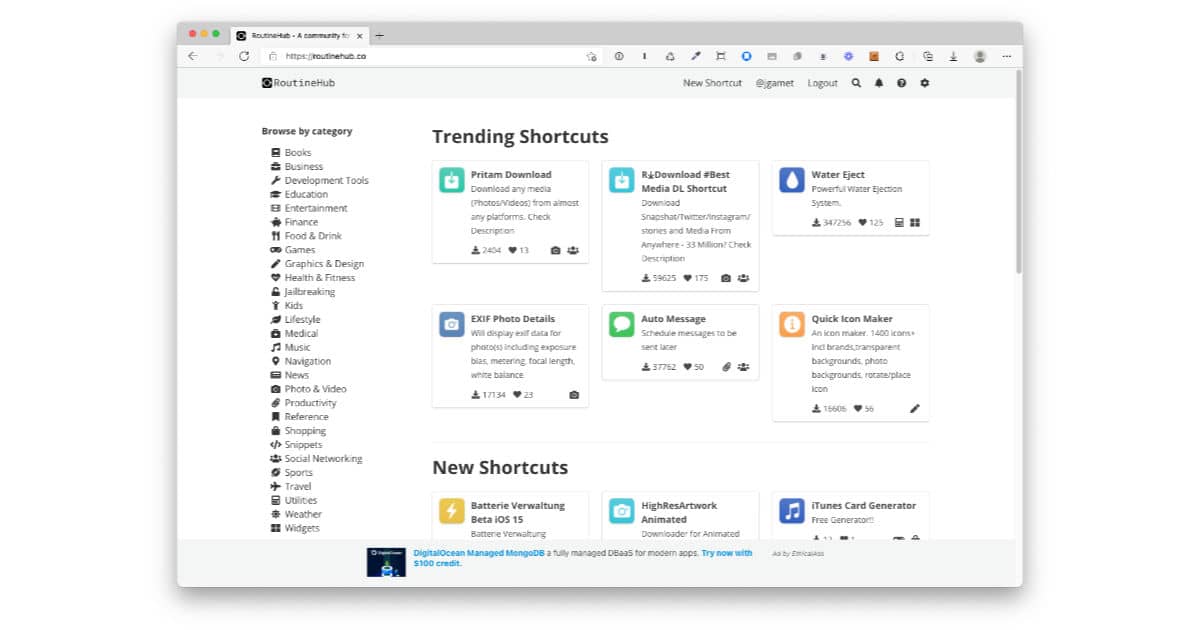Image resolution: width=1200 pixels, height=630 pixels.
Task: Click Auto Message speech bubble icon
Action: click(x=622, y=324)
